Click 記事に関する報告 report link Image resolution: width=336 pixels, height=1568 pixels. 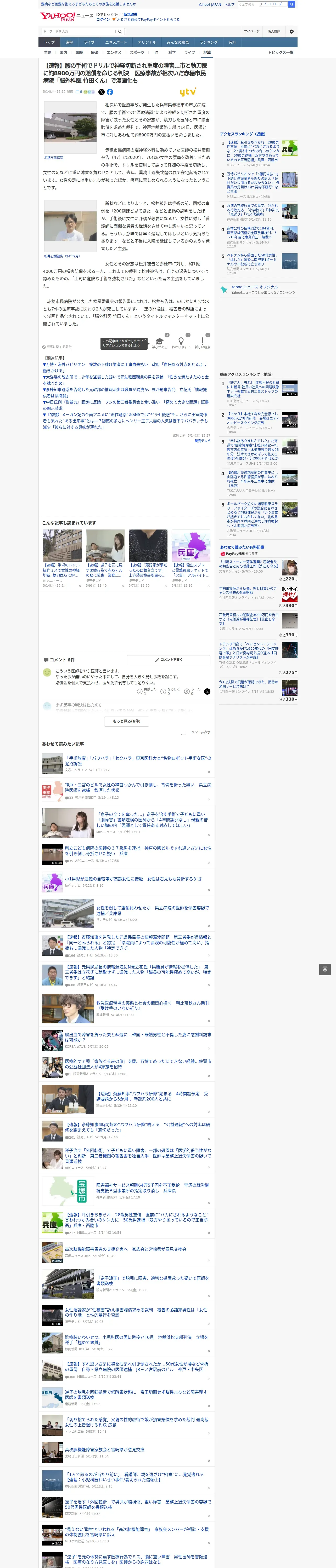[57, 347]
